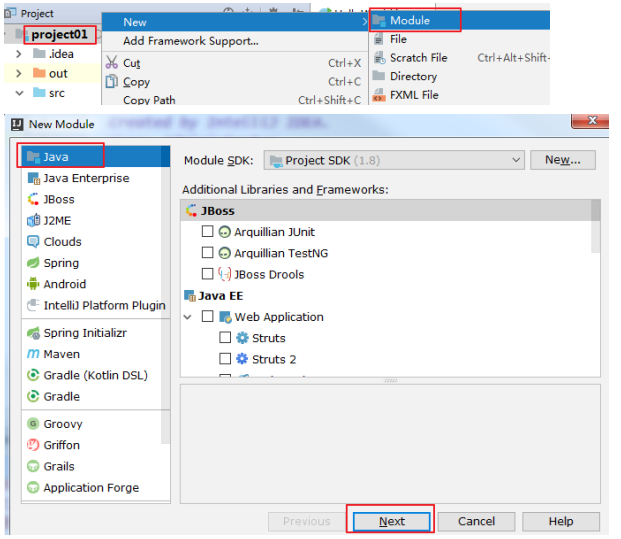Click the frameworks list scrollbar

pos(596,226)
